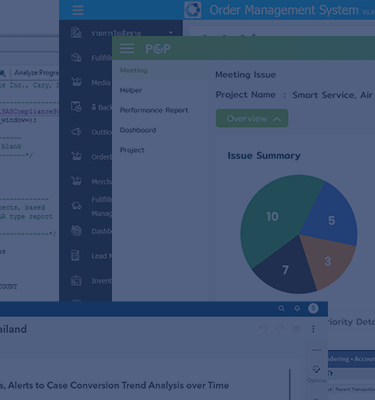The height and width of the screenshot is (400, 375).
Task: Click the Inventory sidebar icon
Action: (76, 280)
